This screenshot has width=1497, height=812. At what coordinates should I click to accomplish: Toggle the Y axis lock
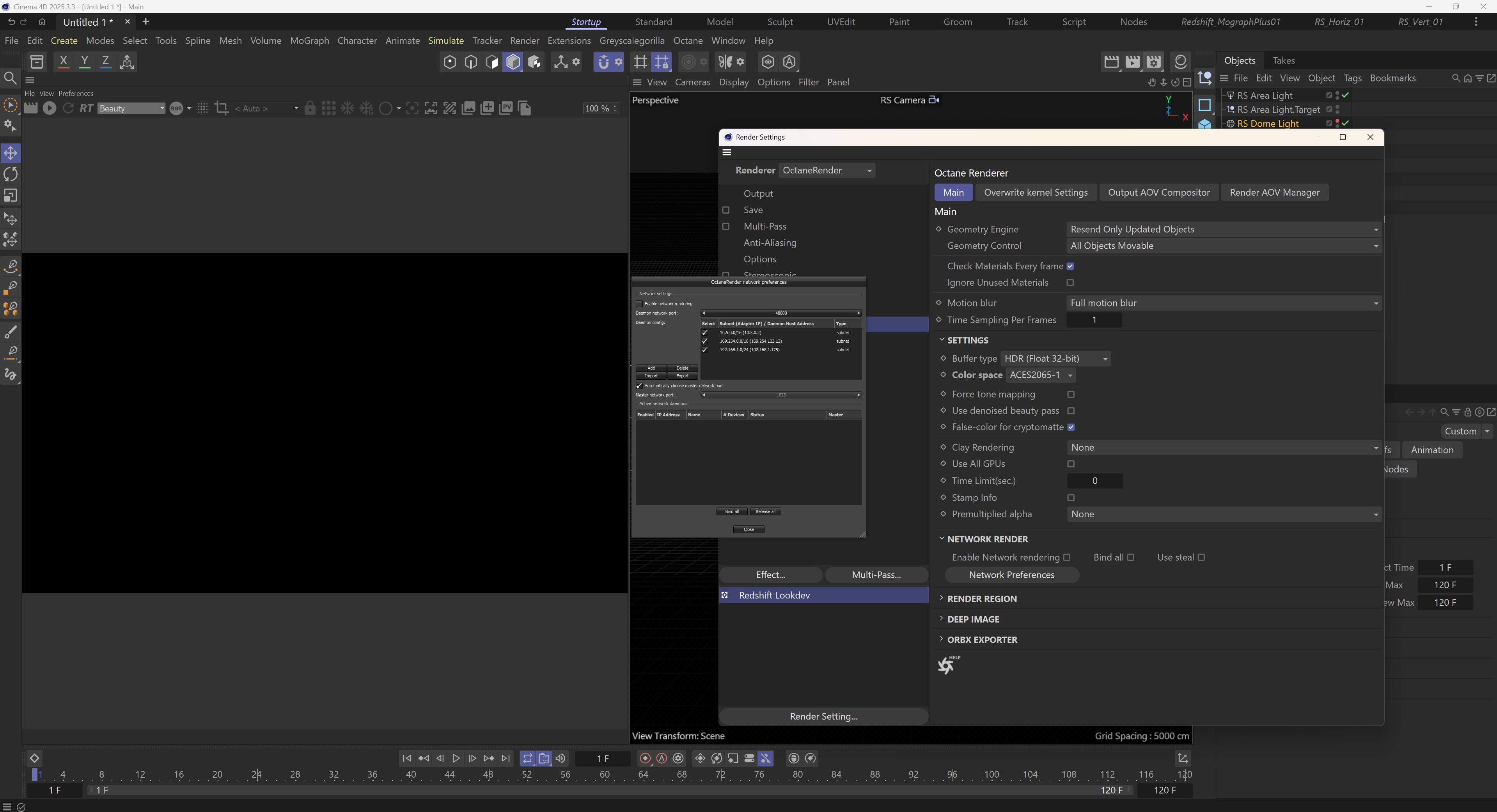(x=84, y=62)
